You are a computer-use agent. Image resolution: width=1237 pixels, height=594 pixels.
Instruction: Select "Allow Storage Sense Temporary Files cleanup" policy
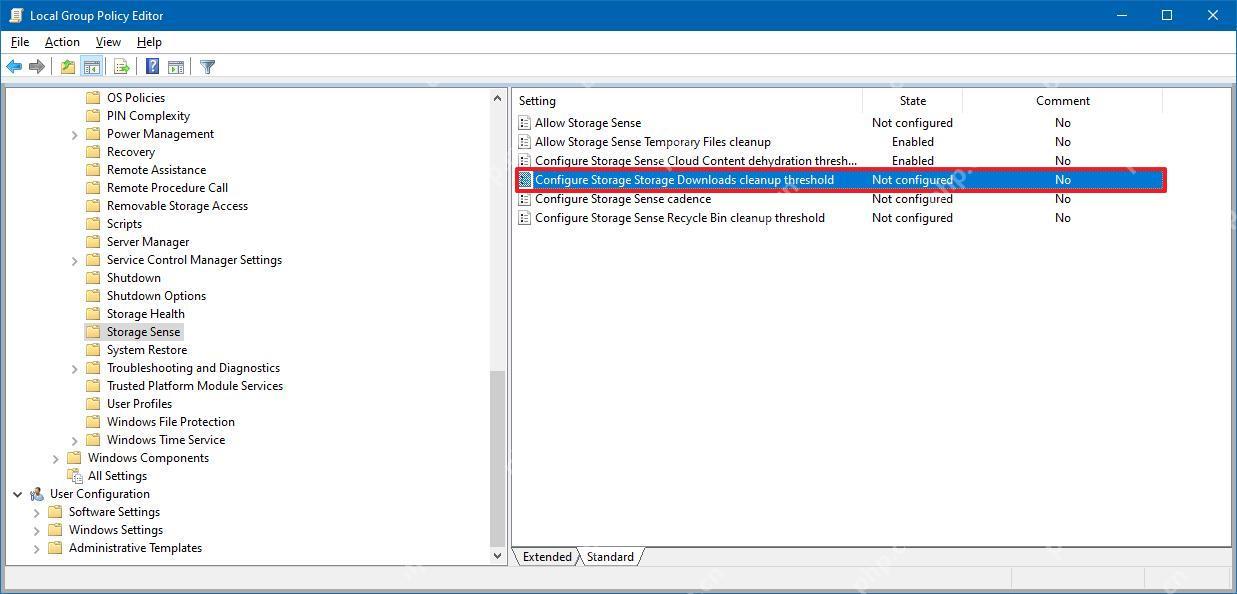653,142
